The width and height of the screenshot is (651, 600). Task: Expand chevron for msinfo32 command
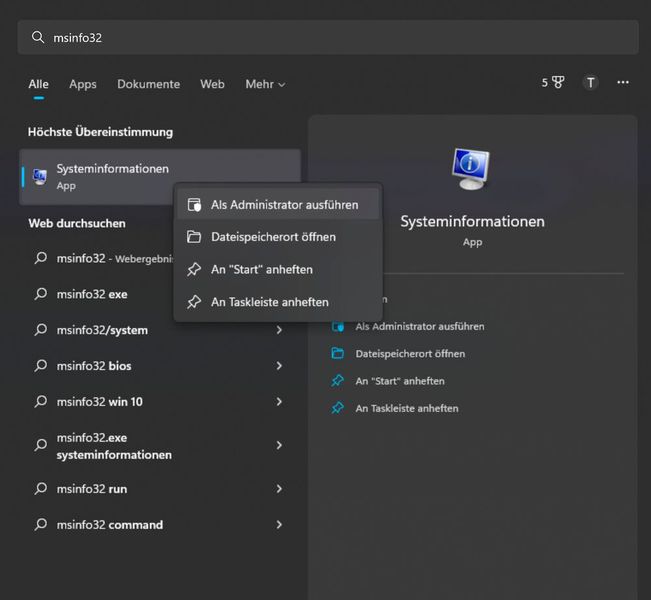click(x=279, y=525)
